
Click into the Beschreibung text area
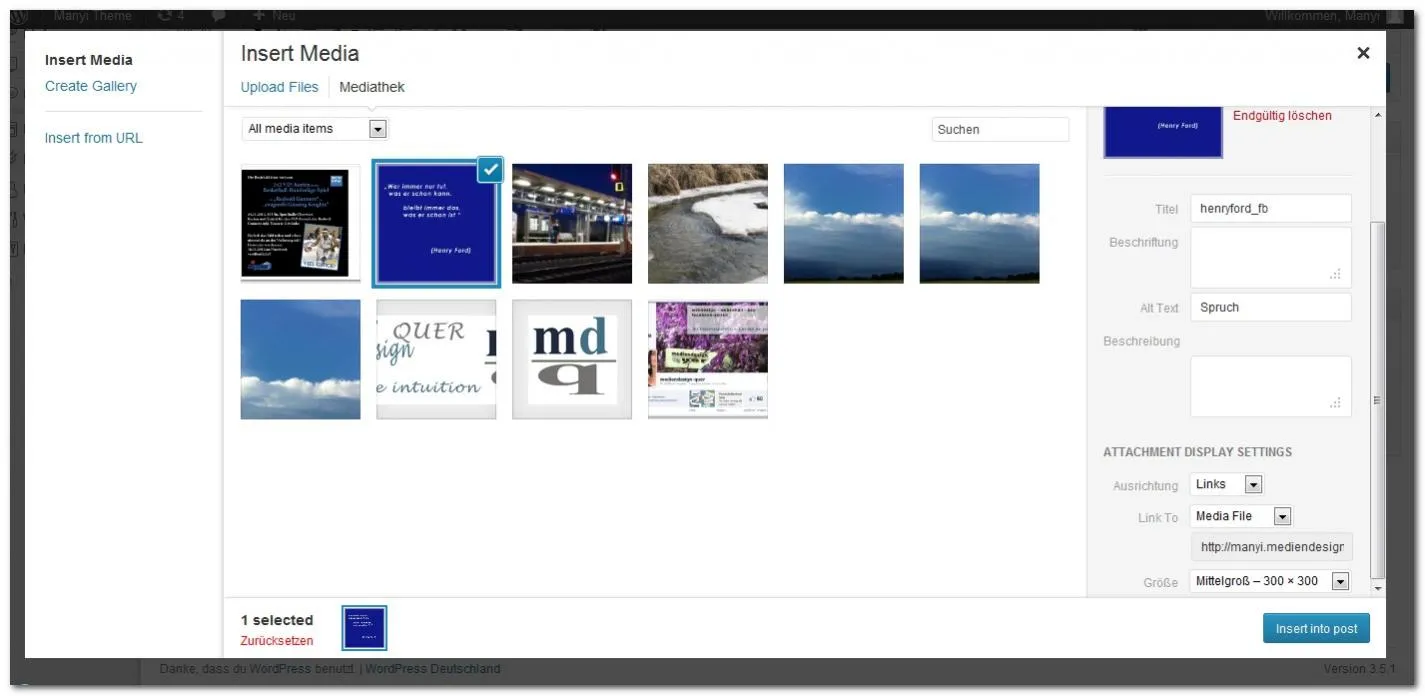(x=1271, y=386)
